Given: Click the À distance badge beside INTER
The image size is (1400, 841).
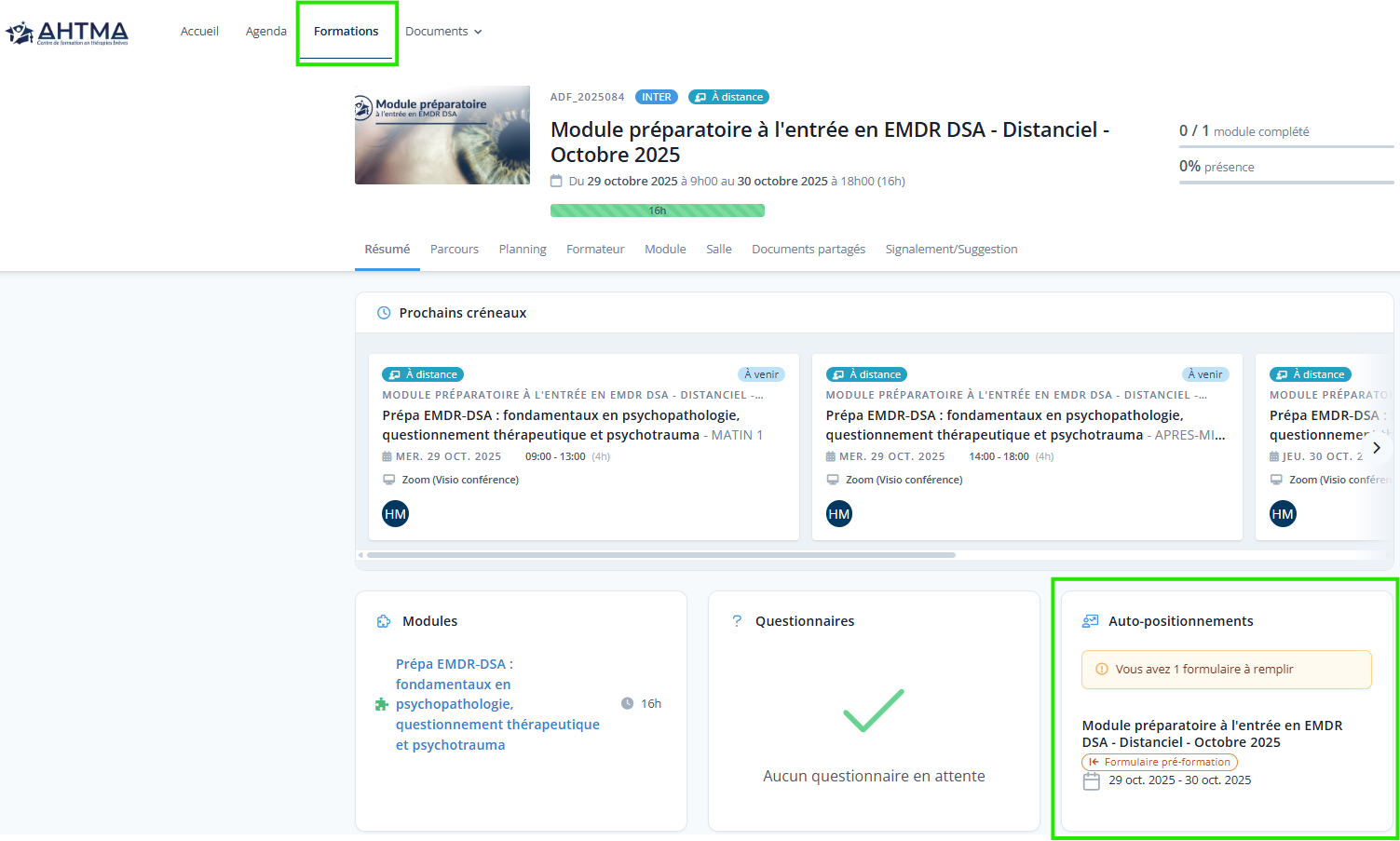Looking at the screenshot, I should click(728, 97).
